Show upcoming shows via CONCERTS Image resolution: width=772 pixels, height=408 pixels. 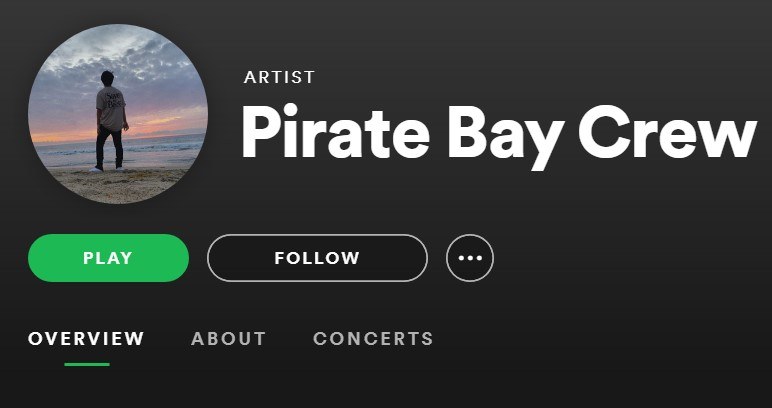pyautogui.click(x=373, y=339)
